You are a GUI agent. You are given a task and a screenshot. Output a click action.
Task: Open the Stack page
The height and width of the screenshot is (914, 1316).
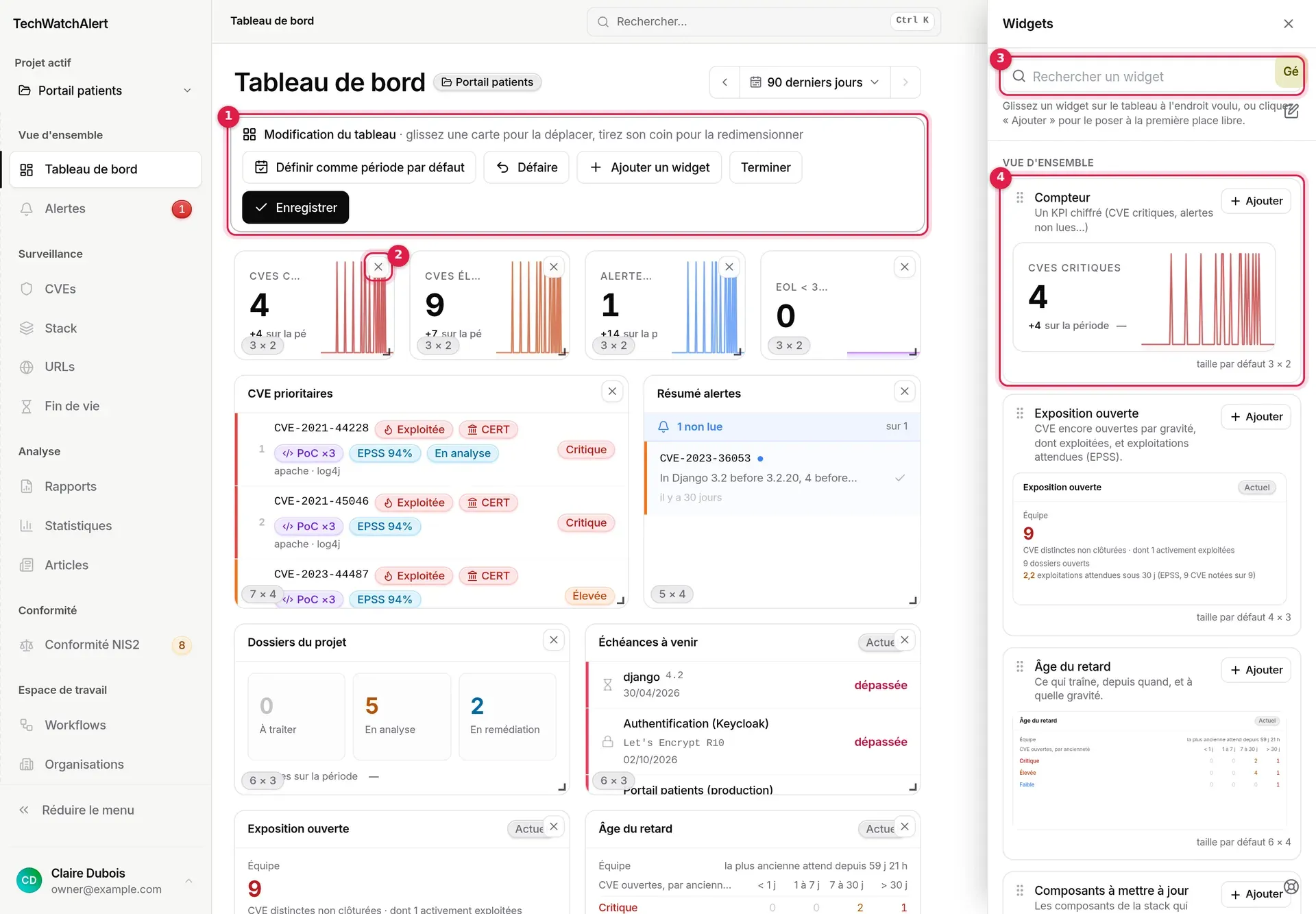click(x=105, y=328)
